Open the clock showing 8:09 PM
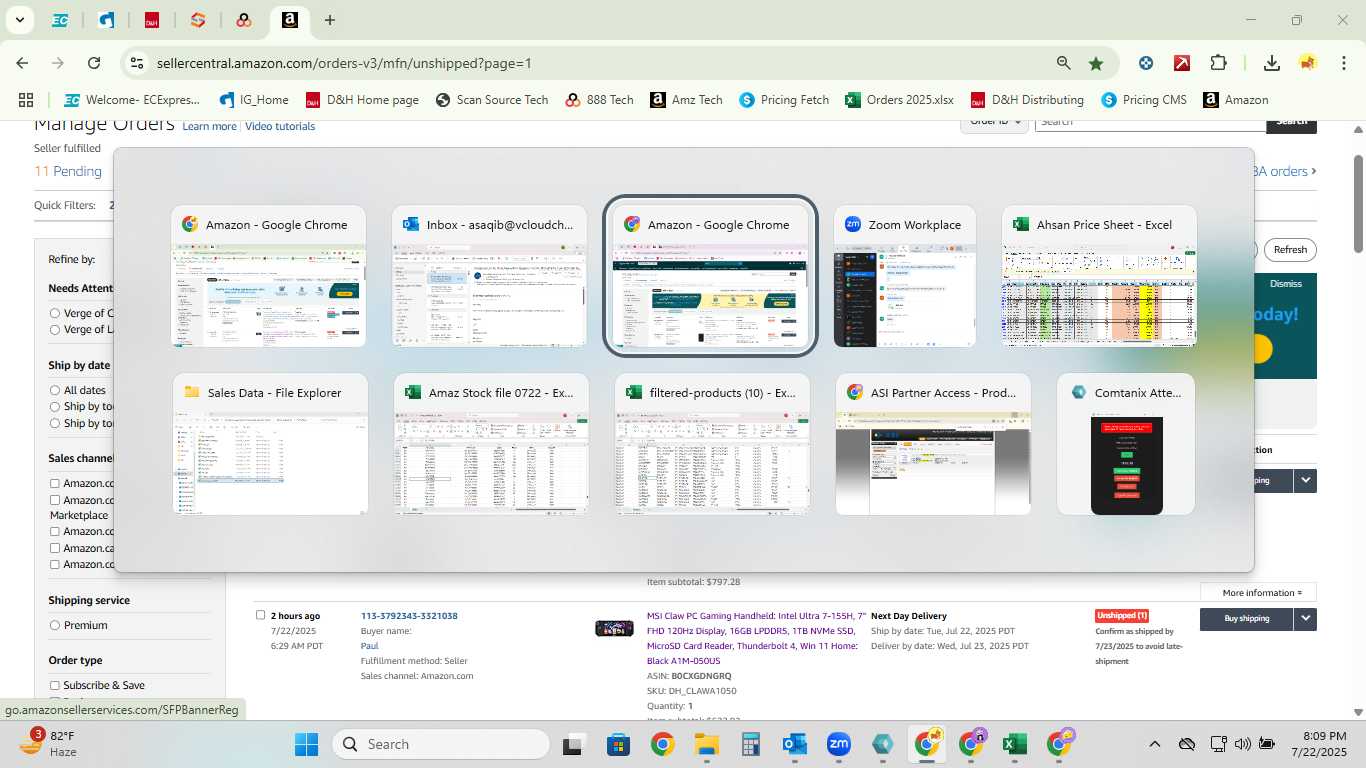The image size is (1366, 768). [1319, 744]
